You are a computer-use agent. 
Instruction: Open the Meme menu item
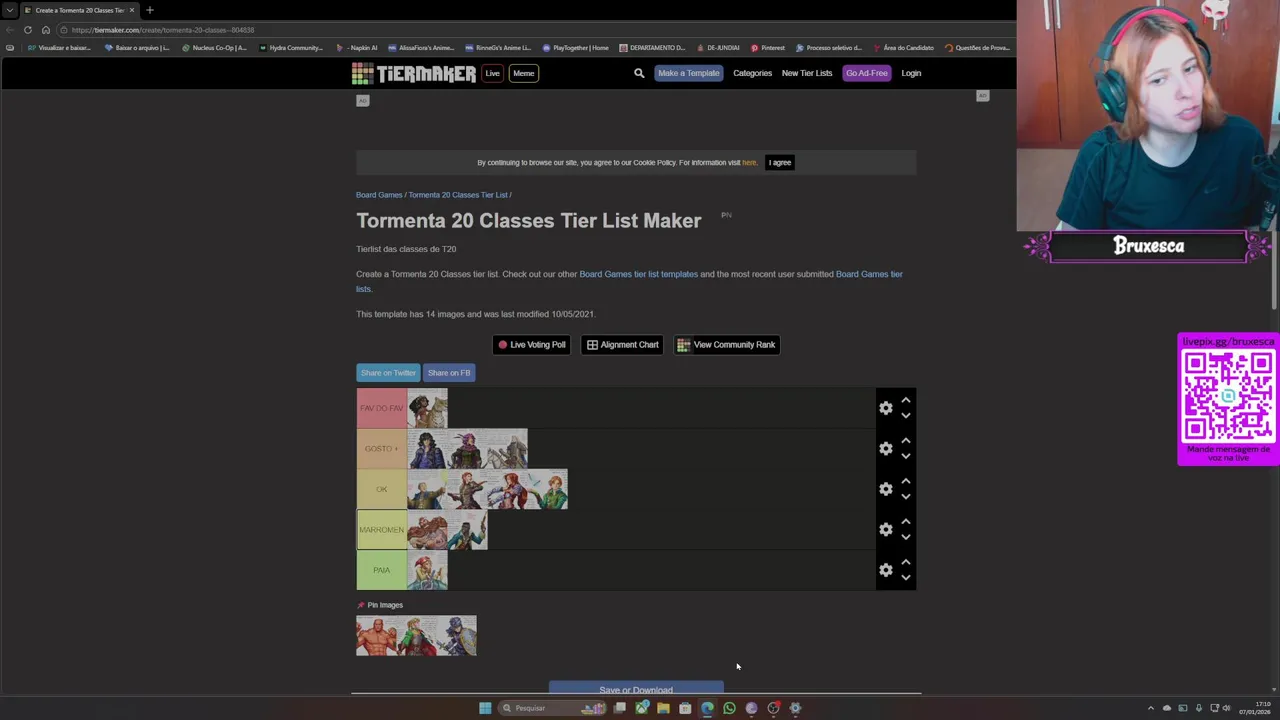pyautogui.click(x=523, y=73)
